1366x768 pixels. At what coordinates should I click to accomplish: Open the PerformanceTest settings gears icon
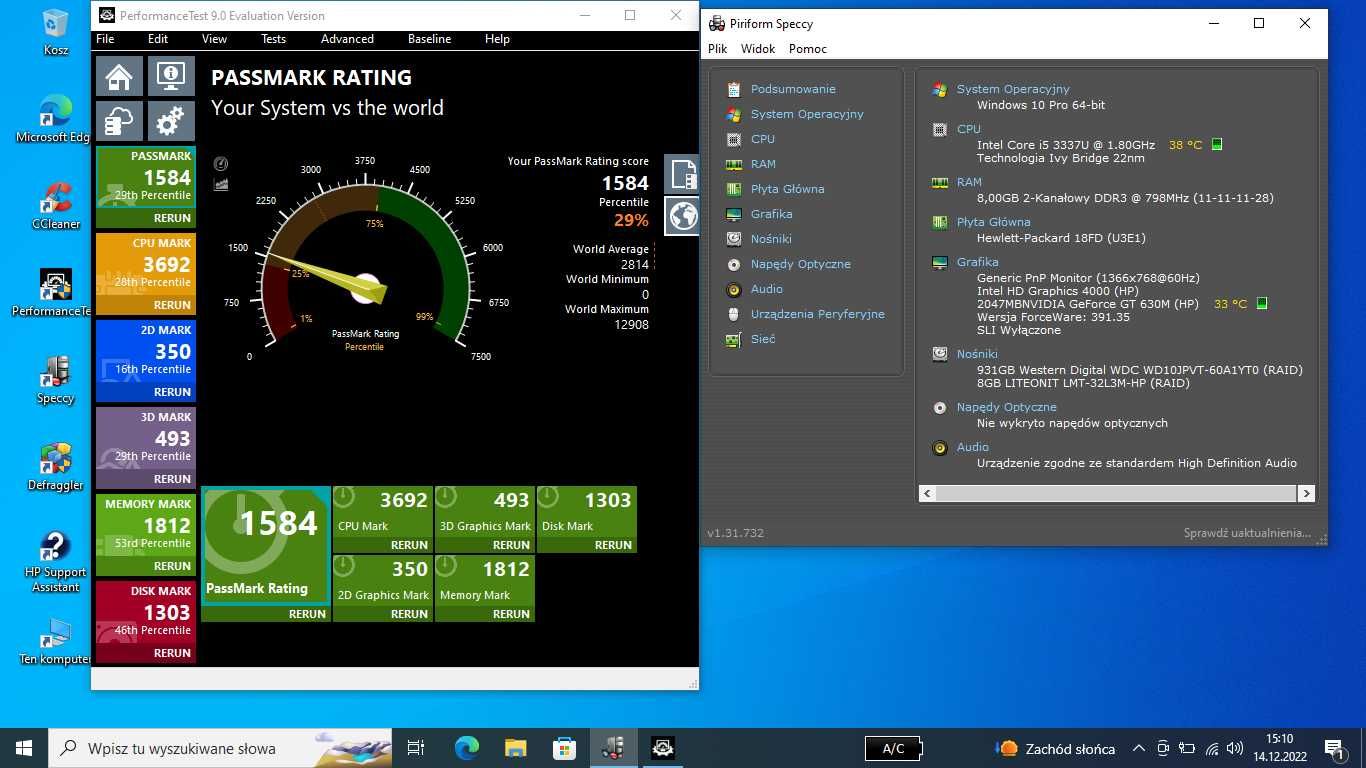172,122
